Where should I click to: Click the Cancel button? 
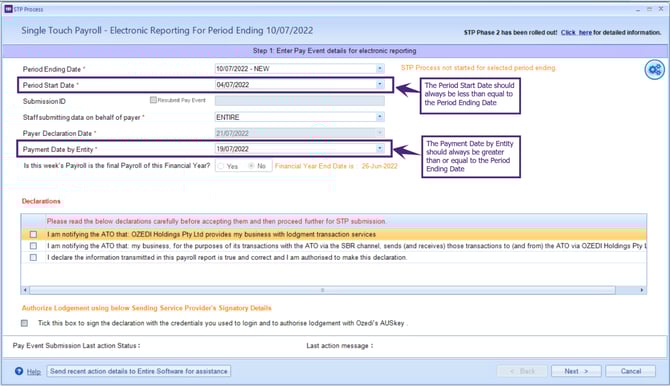click(x=630, y=371)
